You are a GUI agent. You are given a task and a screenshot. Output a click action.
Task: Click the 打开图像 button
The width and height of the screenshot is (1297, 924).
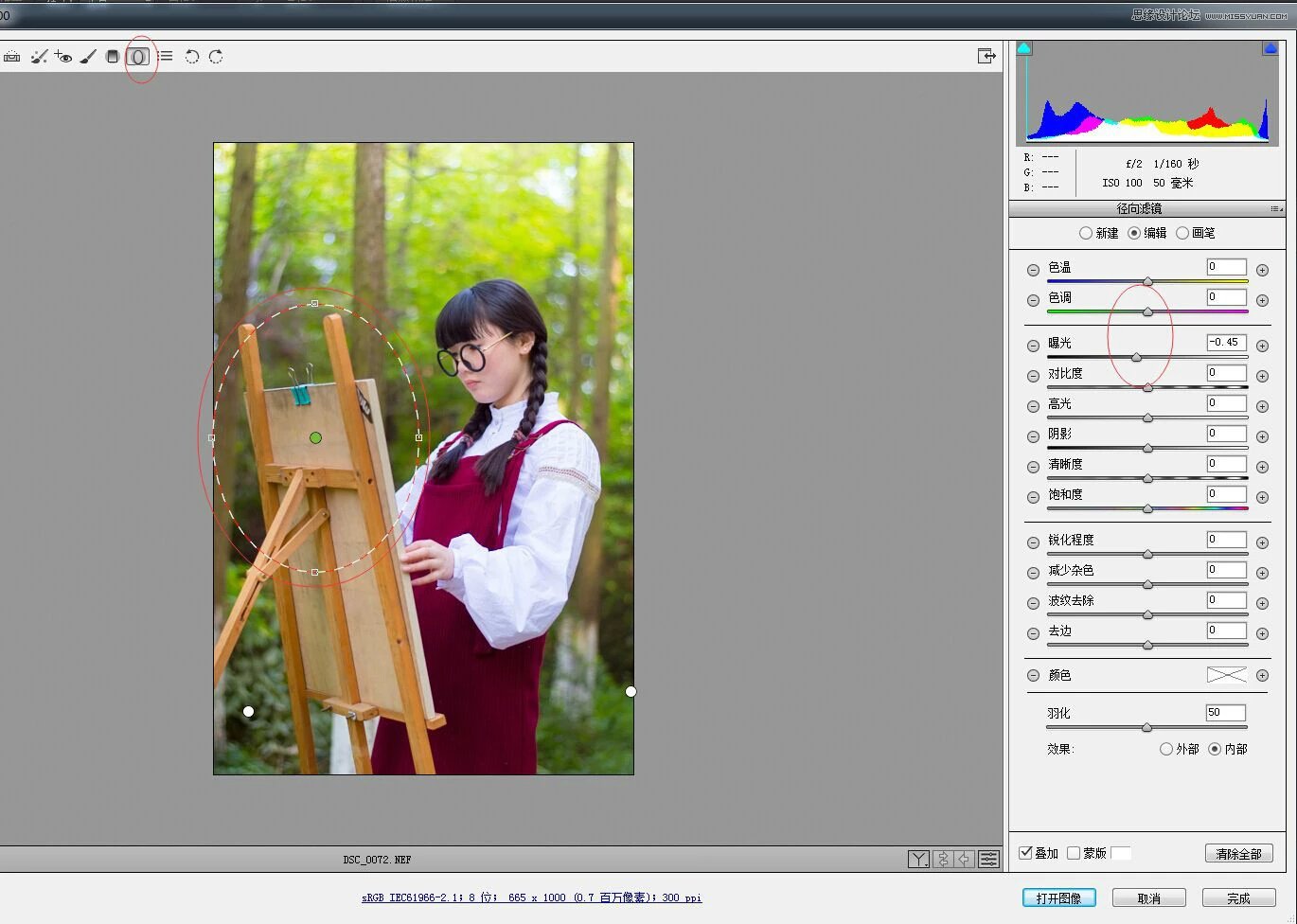1058,897
